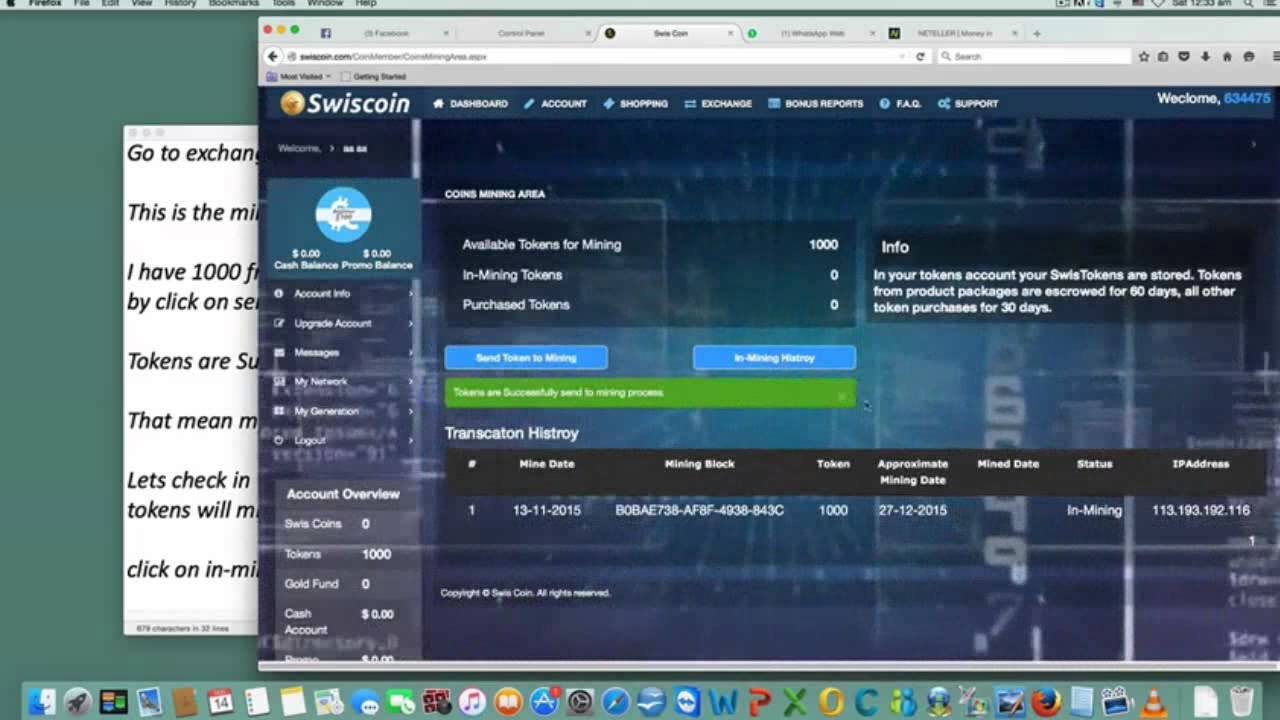Launch Microsoft Excel from the Dock
1280x720 pixels.
(795, 702)
